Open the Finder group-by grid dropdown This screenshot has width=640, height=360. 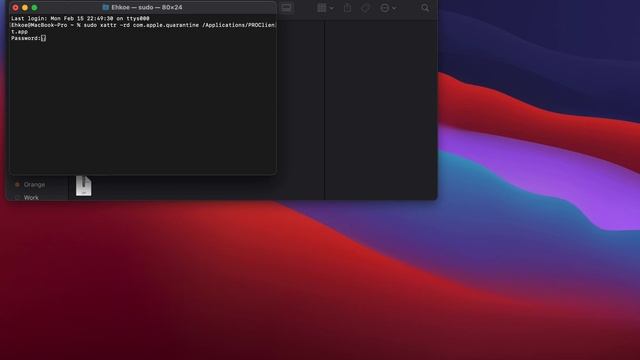point(325,8)
